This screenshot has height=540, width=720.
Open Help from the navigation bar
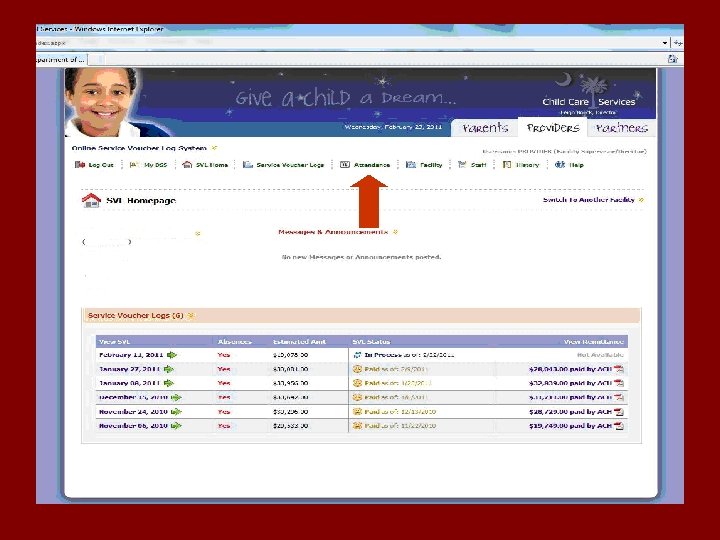coord(569,164)
